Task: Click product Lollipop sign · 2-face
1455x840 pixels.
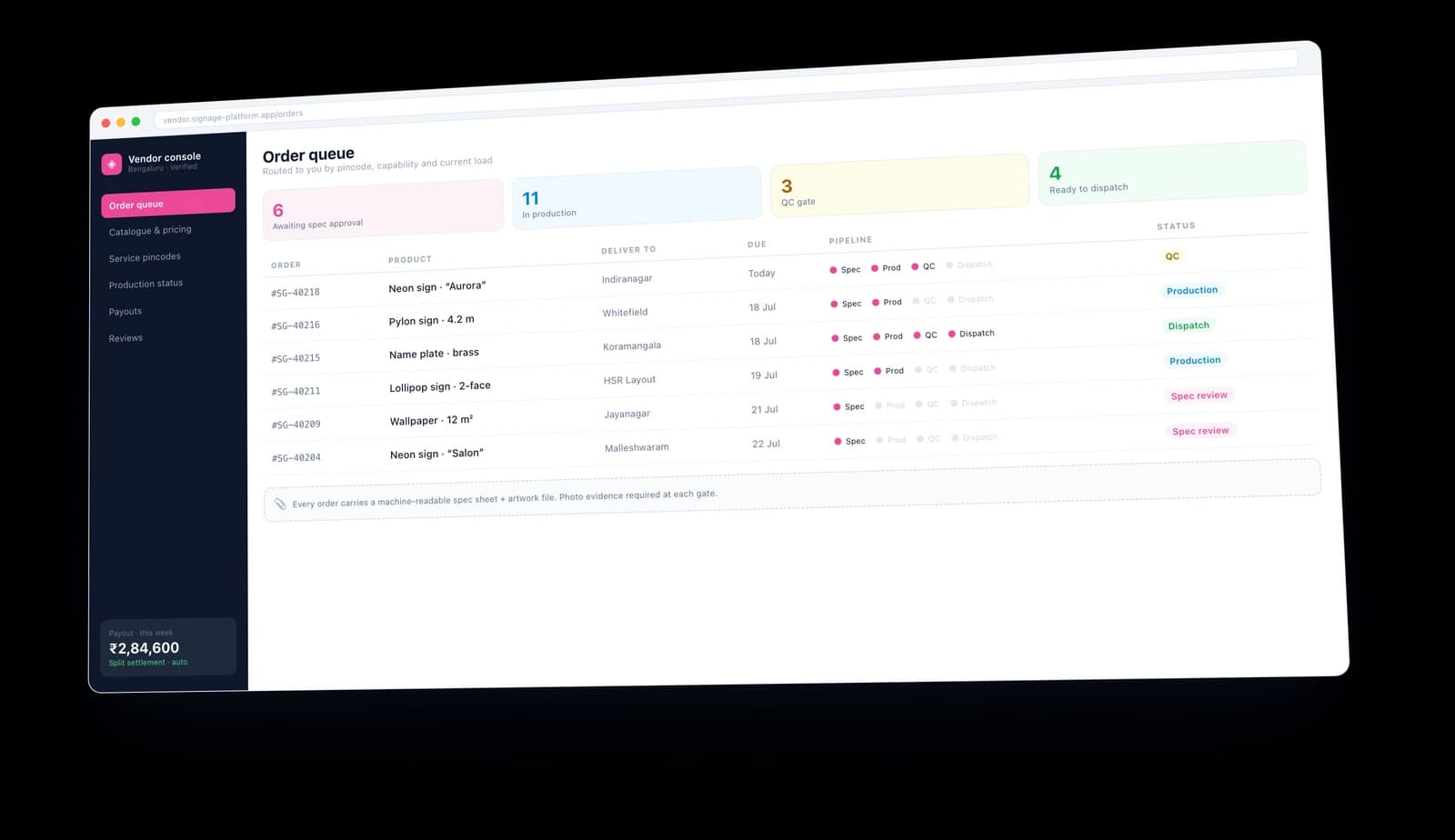Action: (440, 386)
